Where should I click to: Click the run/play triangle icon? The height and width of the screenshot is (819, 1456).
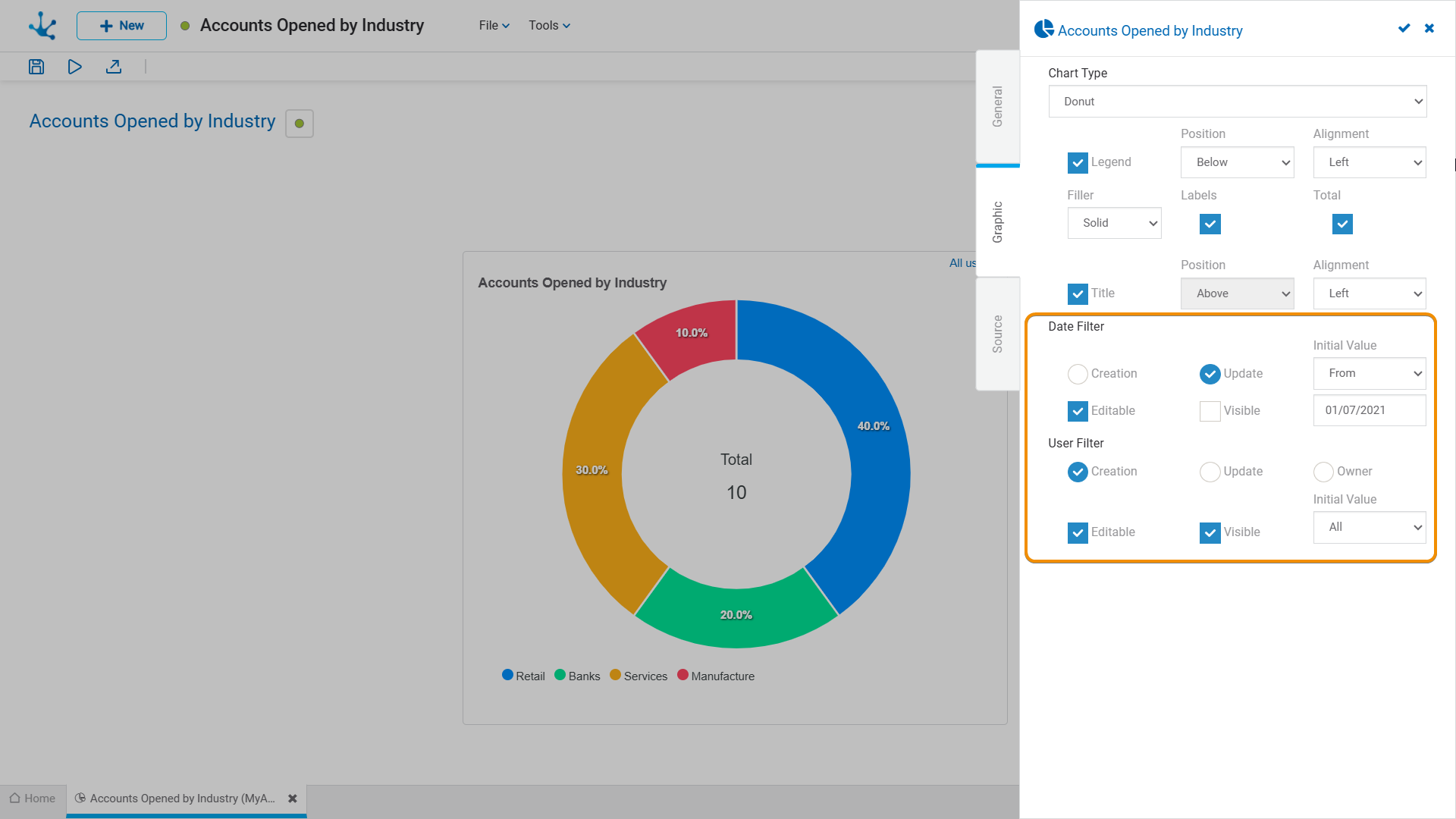tap(74, 67)
